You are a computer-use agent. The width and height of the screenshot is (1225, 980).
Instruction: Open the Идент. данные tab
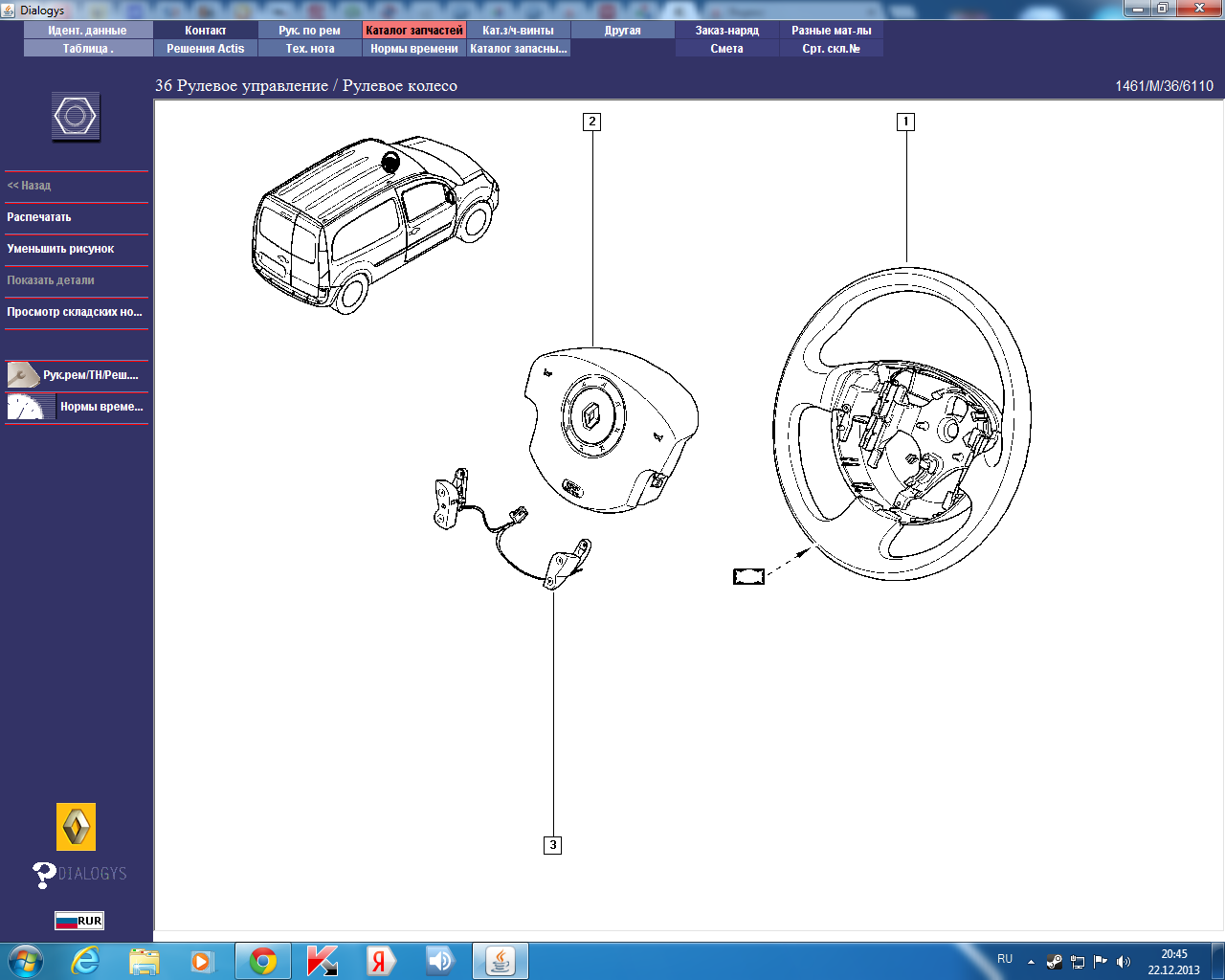(87, 31)
